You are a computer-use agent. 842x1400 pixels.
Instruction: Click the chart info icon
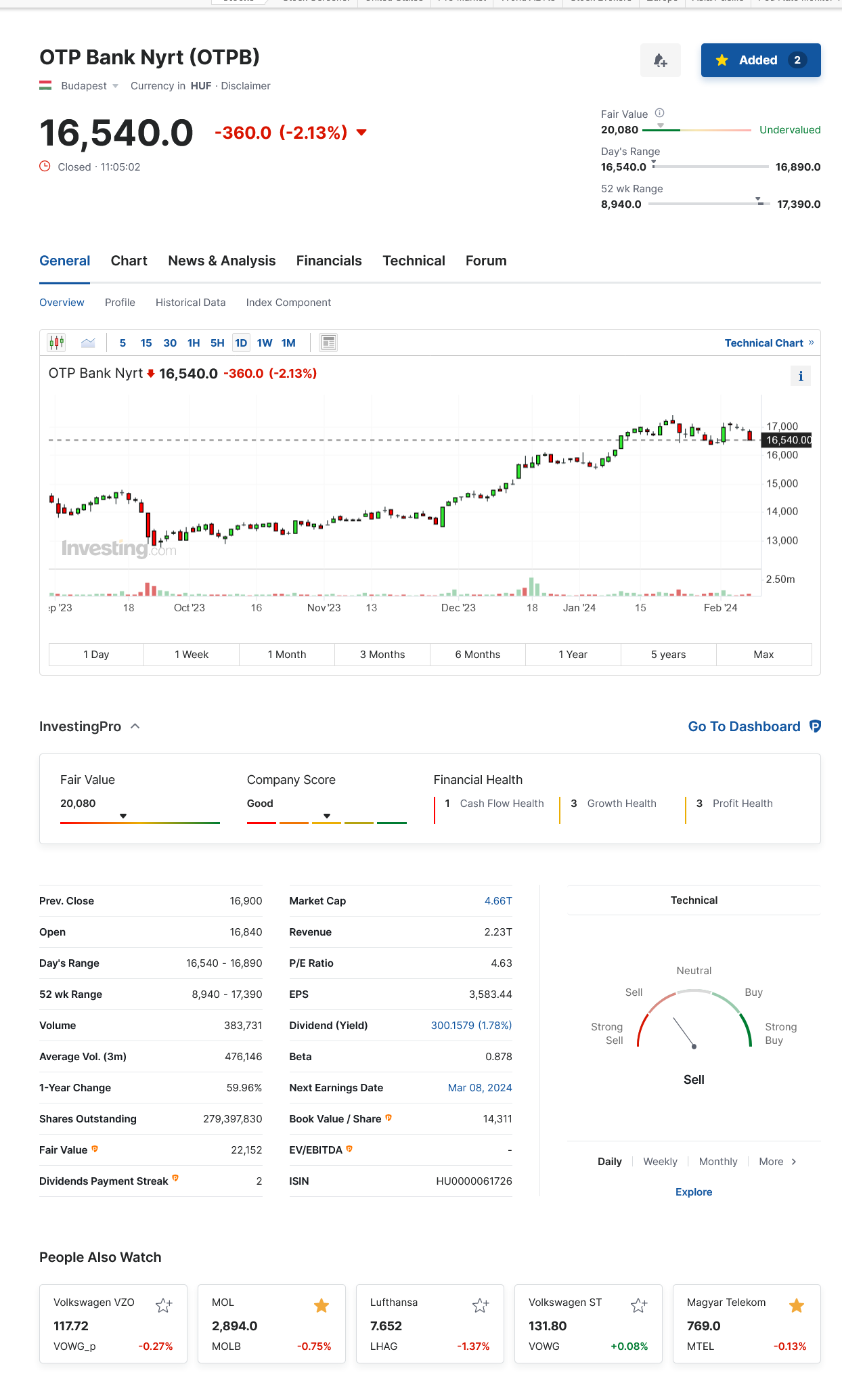pyautogui.click(x=800, y=376)
